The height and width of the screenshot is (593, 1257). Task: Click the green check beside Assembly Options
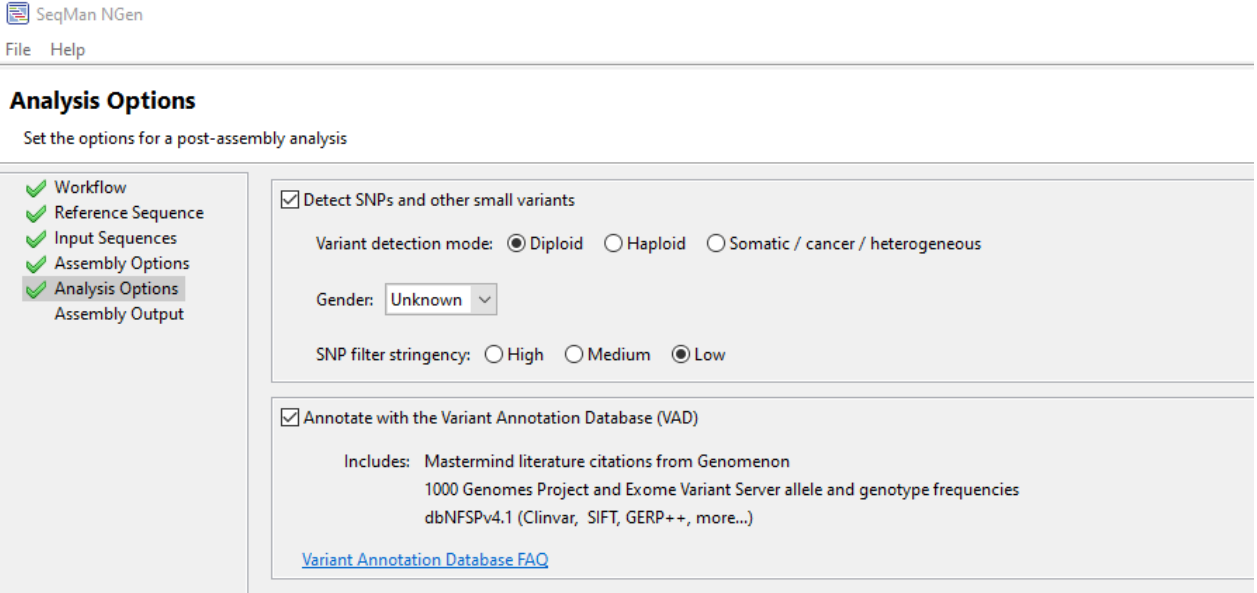tap(36, 264)
